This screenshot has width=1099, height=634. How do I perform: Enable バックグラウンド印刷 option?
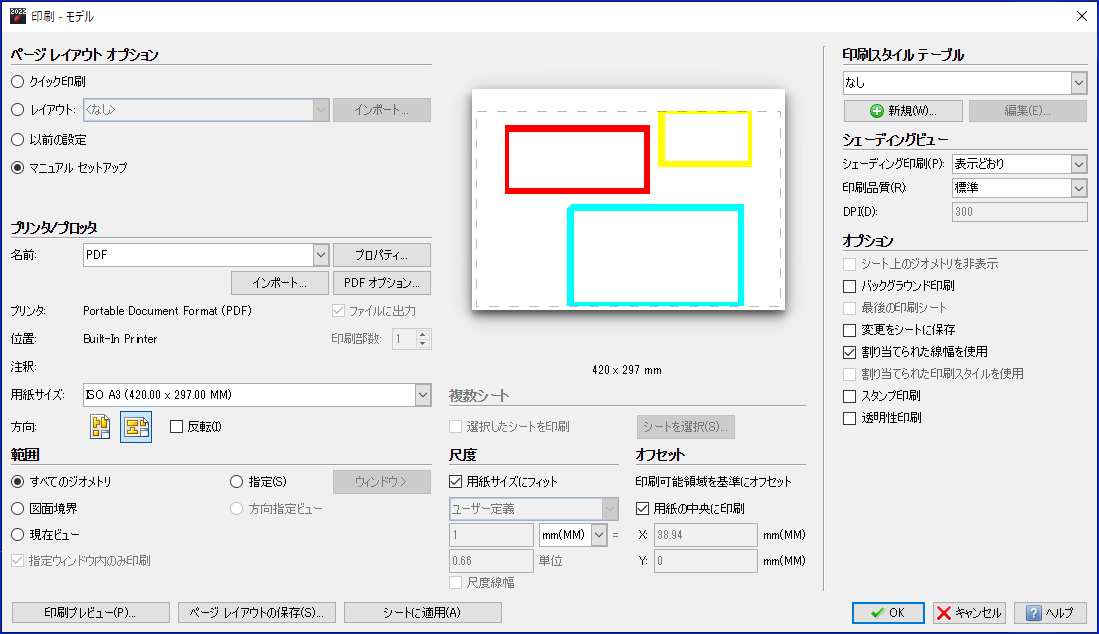coord(850,286)
